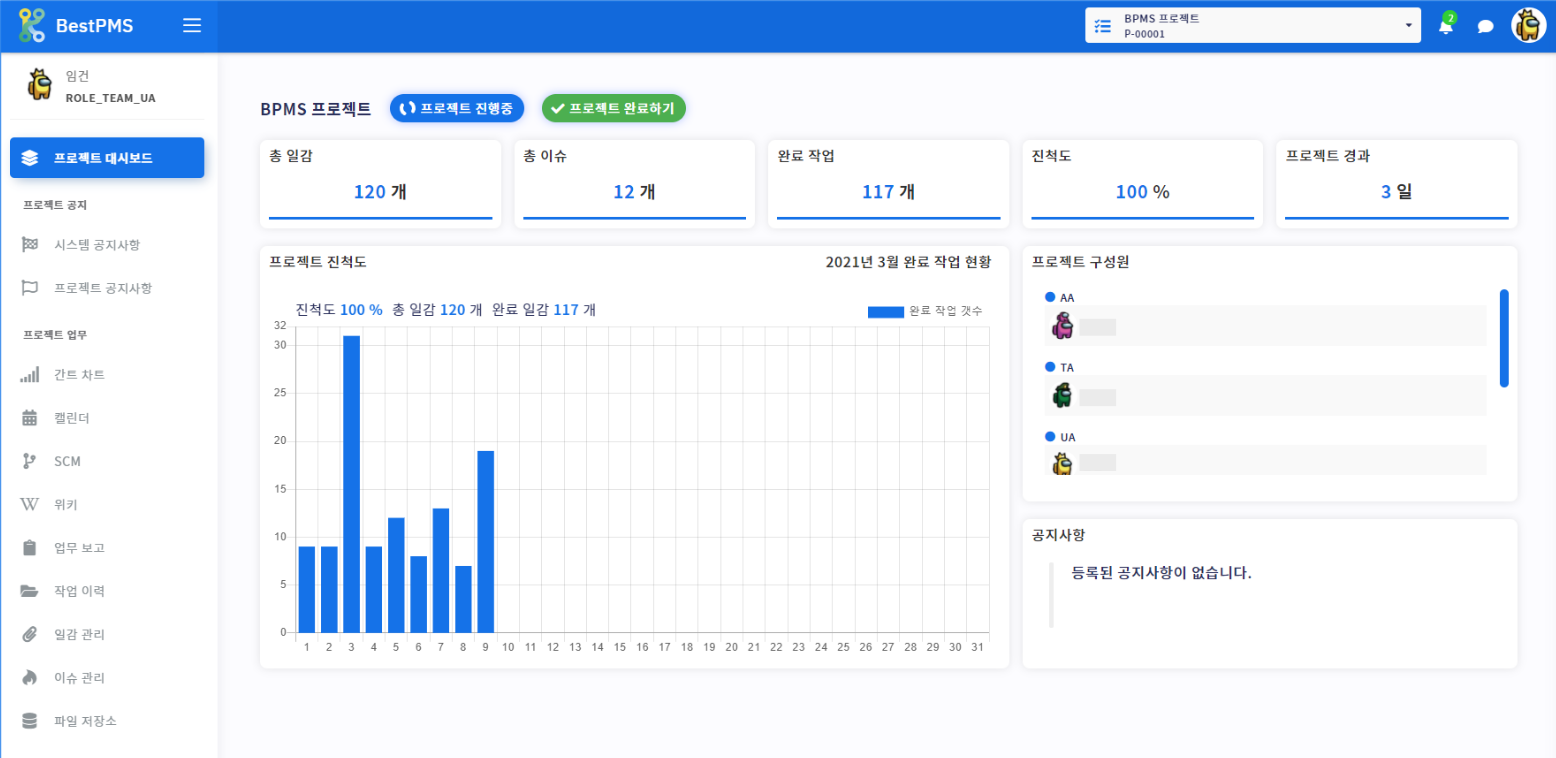Collapse the sidebar using the hamburger menu
Viewport: 1556px width, 758px height.
[x=192, y=26]
